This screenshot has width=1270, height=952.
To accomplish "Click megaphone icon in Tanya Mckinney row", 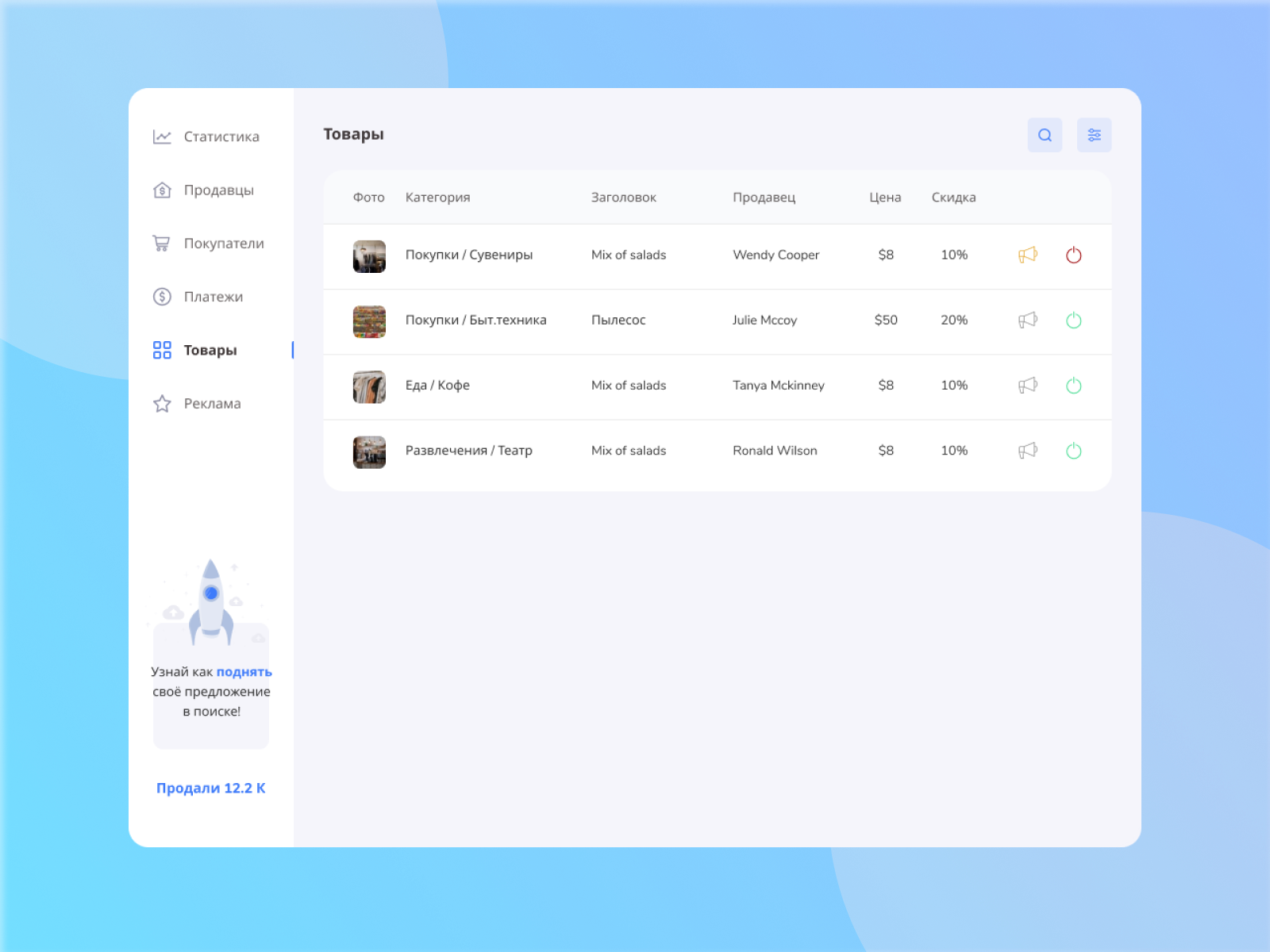I will [1028, 386].
